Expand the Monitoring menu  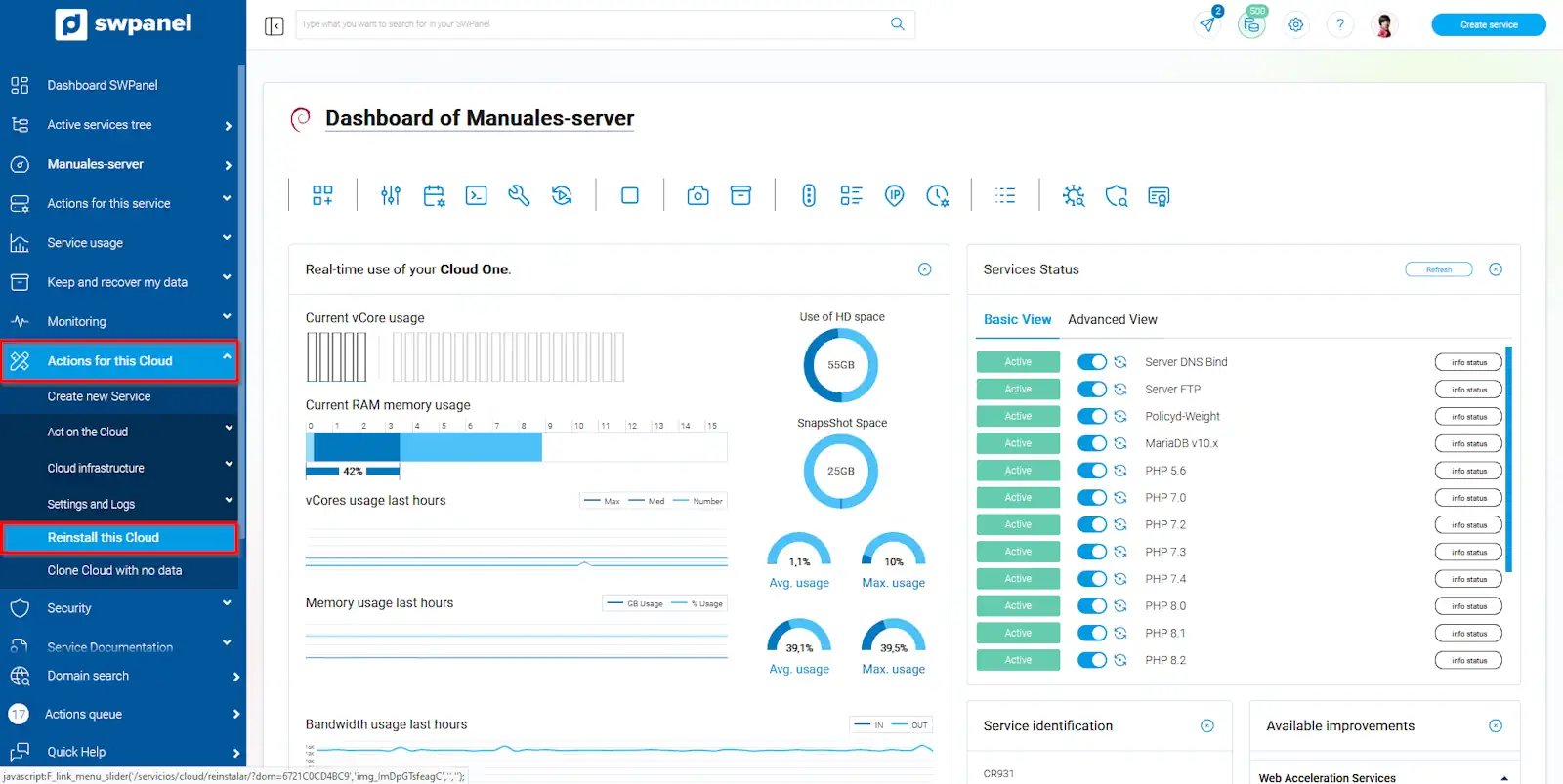click(x=119, y=321)
